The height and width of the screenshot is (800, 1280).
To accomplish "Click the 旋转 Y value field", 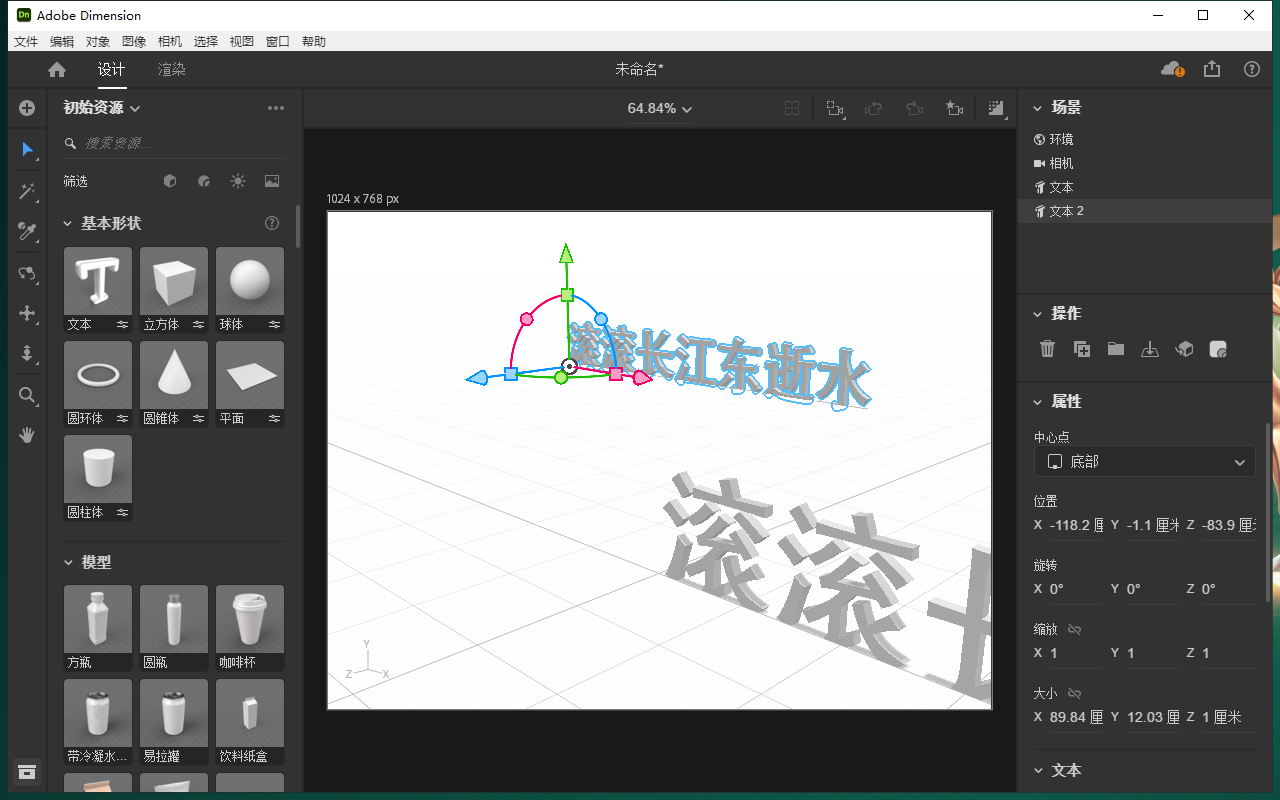I will tap(1153, 589).
